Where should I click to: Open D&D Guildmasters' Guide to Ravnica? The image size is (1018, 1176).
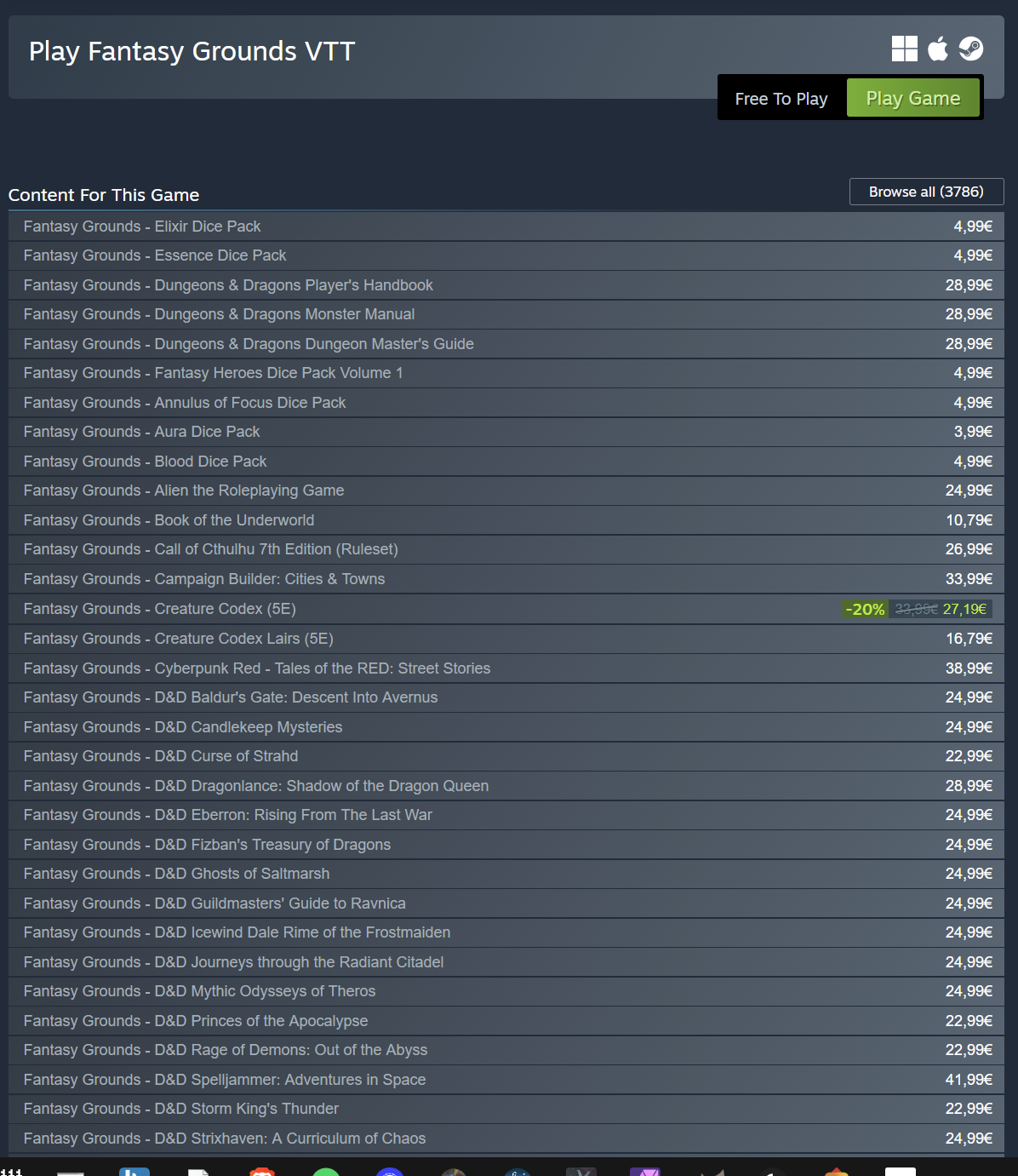coord(506,904)
